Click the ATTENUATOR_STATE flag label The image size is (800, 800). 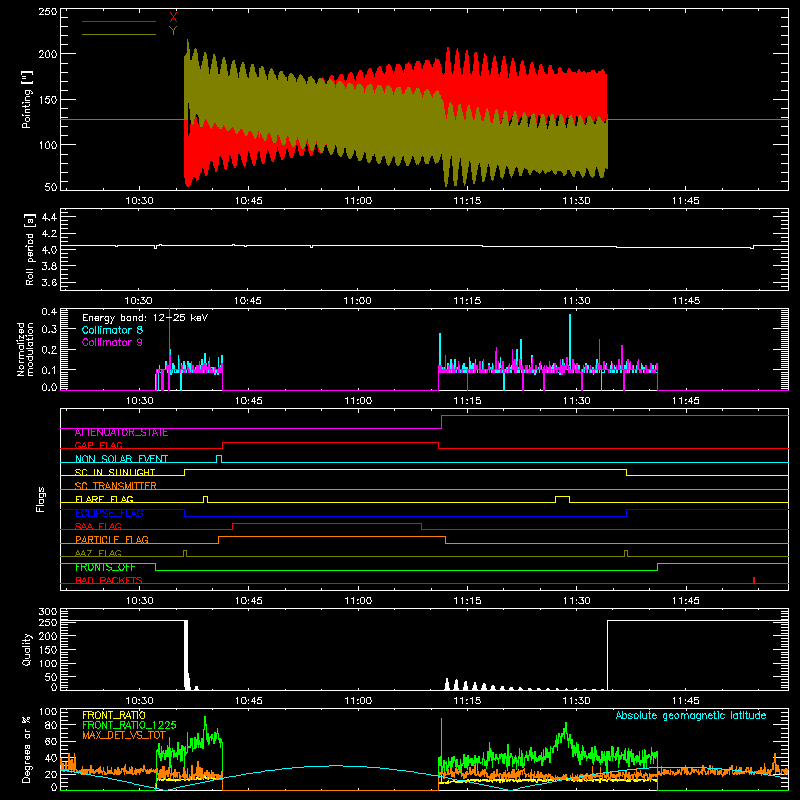tap(121, 433)
